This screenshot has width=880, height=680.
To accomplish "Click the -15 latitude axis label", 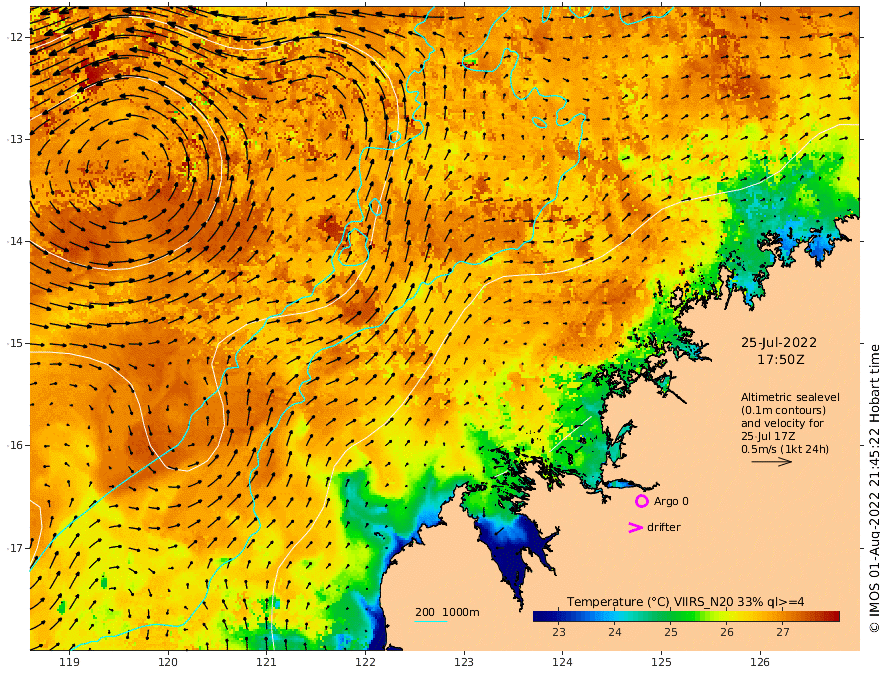I will [15, 343].
